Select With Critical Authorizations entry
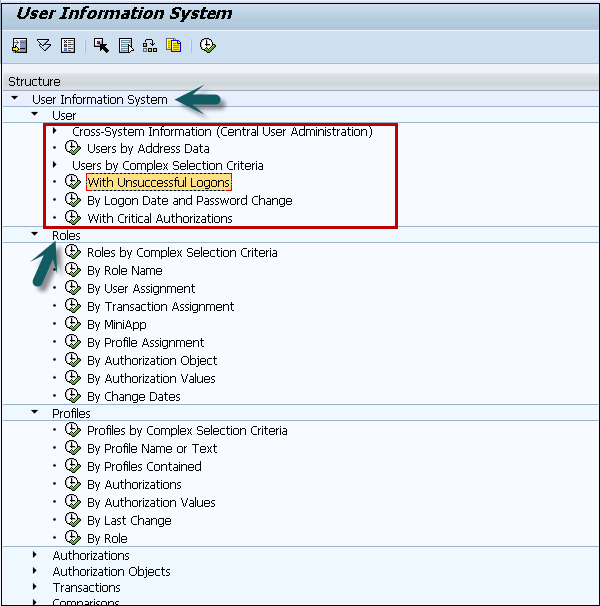The height and width of the screenshot is (606, 600). point(159,218)
